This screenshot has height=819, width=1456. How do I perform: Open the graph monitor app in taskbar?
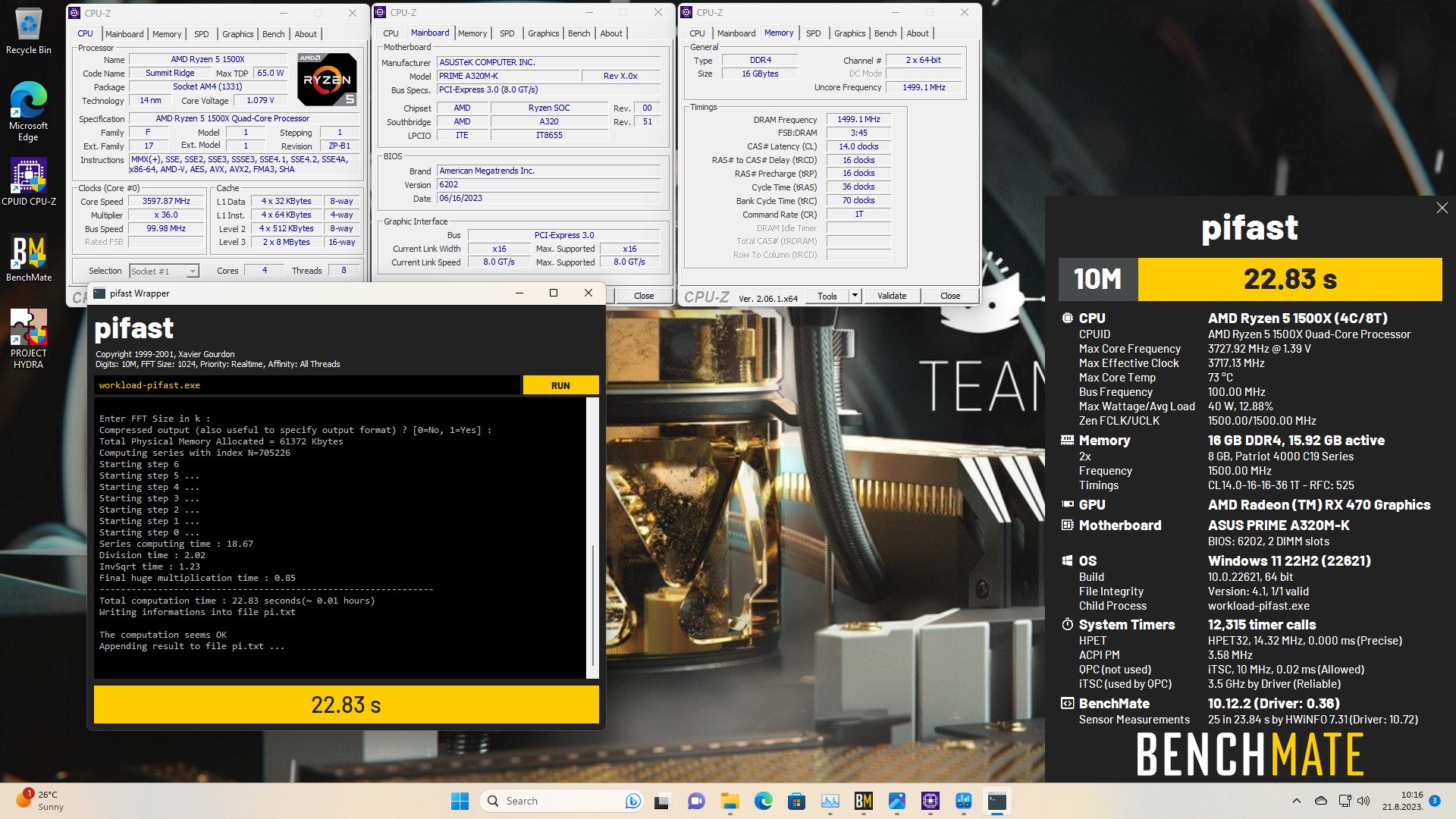(x=830, y=801)
